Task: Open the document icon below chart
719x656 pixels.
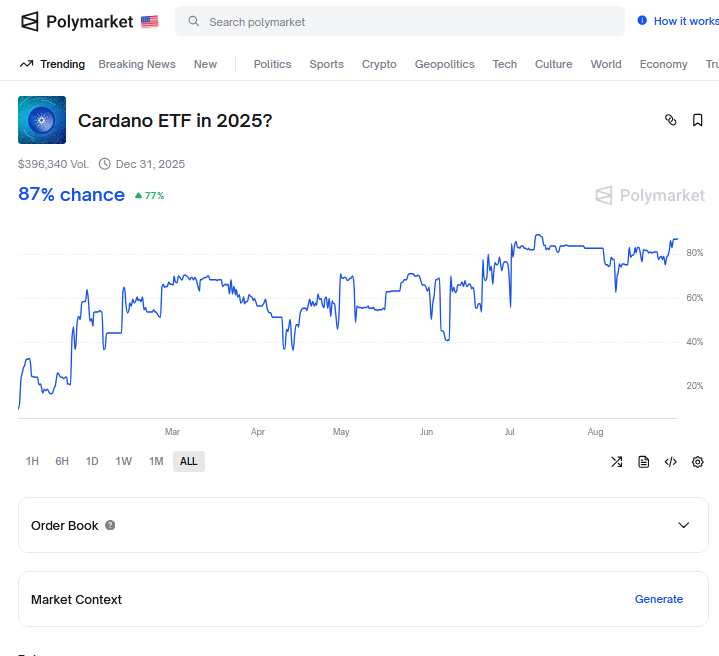Action: (644, 462)
